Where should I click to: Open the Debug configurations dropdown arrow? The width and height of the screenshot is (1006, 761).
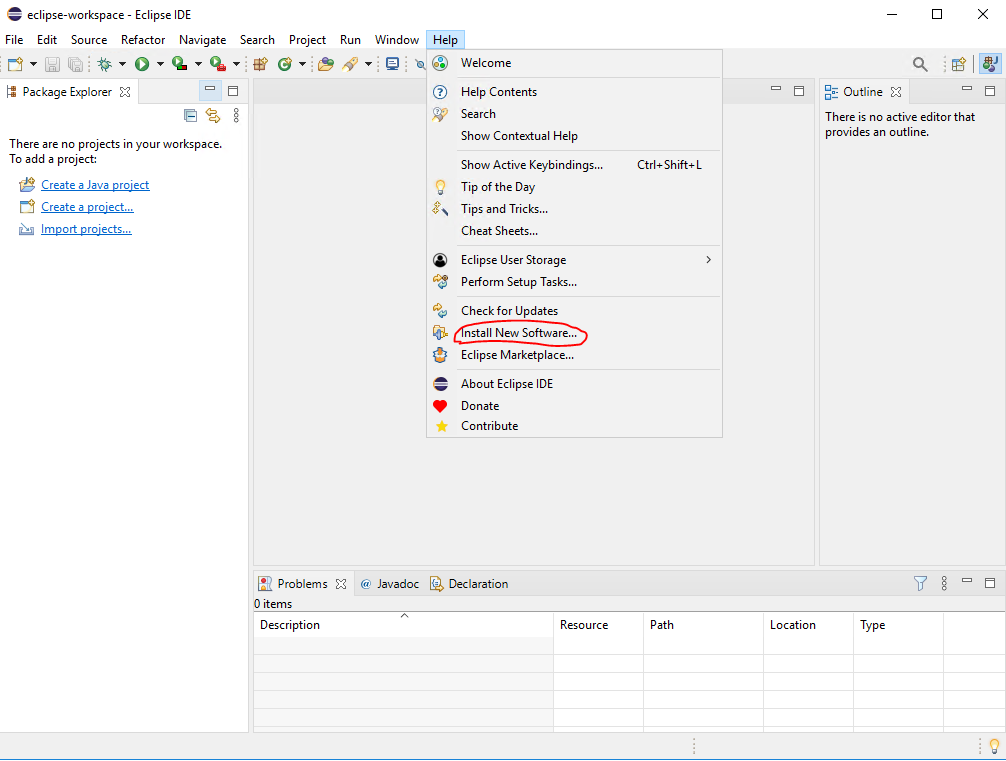(122, 64)
